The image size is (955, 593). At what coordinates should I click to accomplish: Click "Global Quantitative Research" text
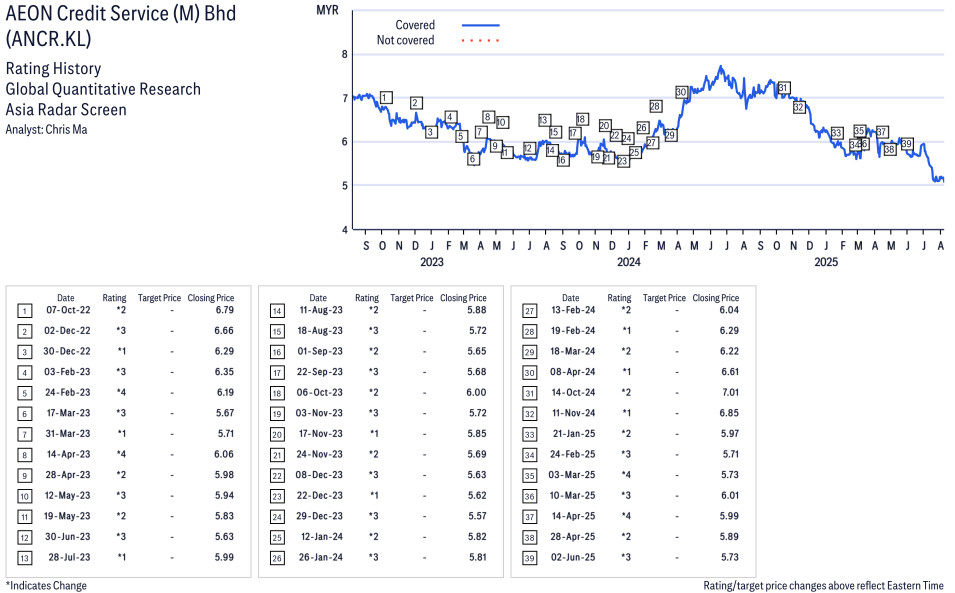click(x=103, y=89)
